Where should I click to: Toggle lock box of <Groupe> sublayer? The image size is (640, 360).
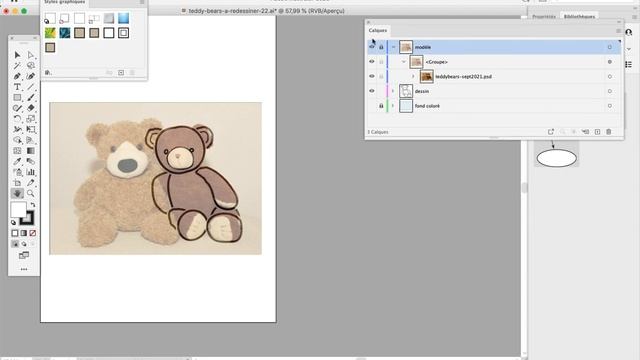pos(381,62)
